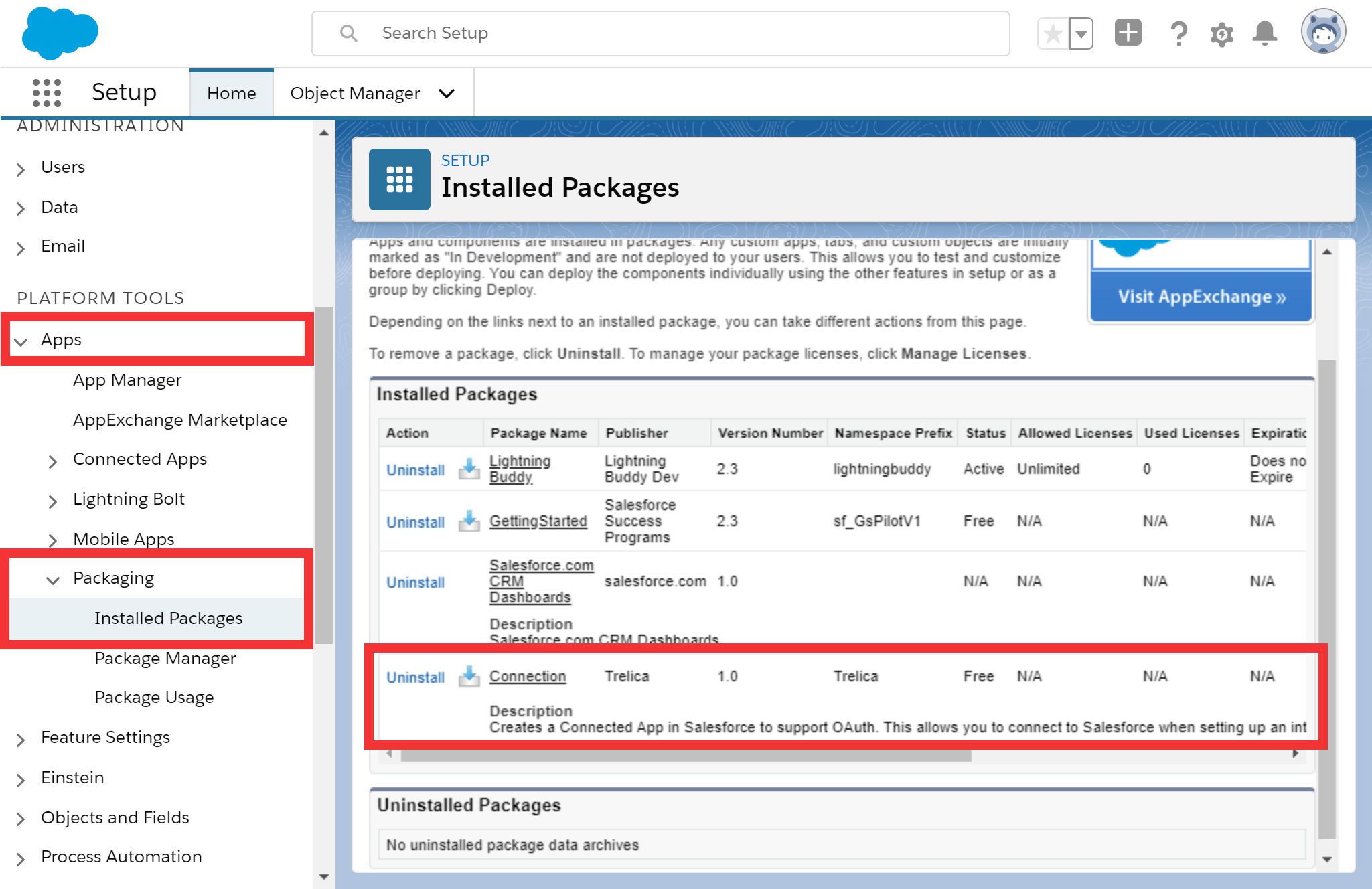Open the notifications bell icon

pyautogui.click(x=1264, y=33)
